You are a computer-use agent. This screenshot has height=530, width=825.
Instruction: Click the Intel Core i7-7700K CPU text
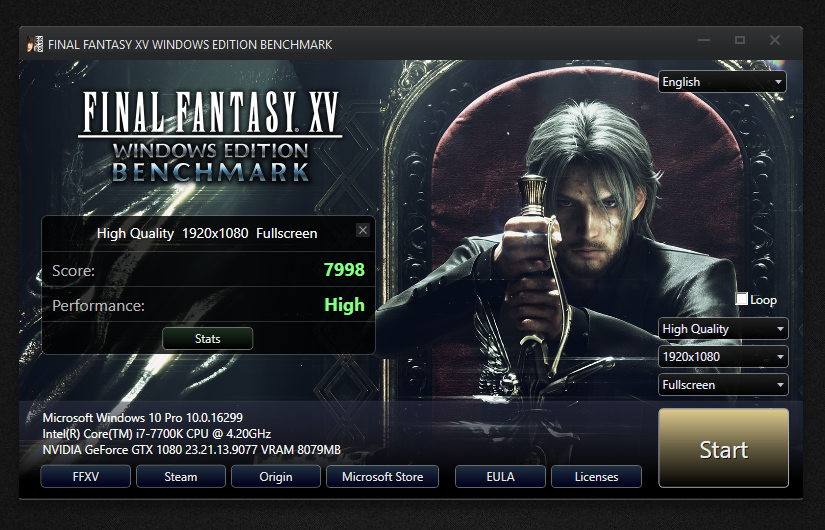point(157,434)
